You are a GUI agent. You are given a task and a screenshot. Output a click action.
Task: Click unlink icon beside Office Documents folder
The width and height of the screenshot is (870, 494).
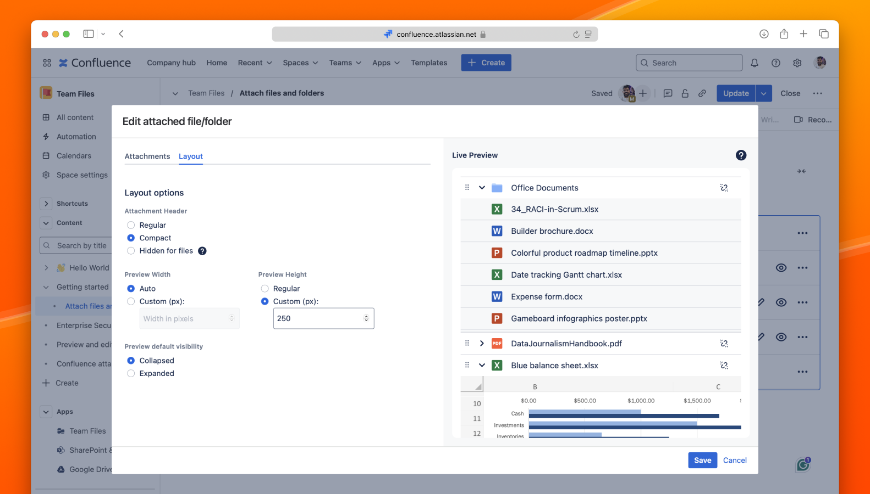point(724,188)
